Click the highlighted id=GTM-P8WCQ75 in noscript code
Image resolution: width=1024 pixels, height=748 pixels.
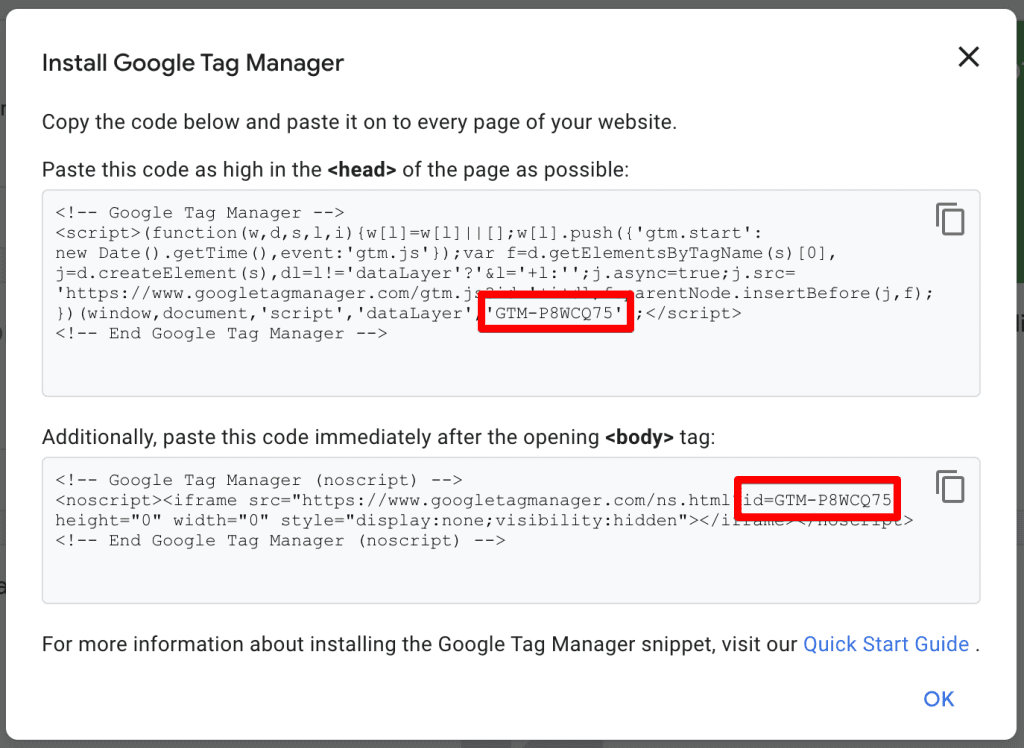click(816, 499)
